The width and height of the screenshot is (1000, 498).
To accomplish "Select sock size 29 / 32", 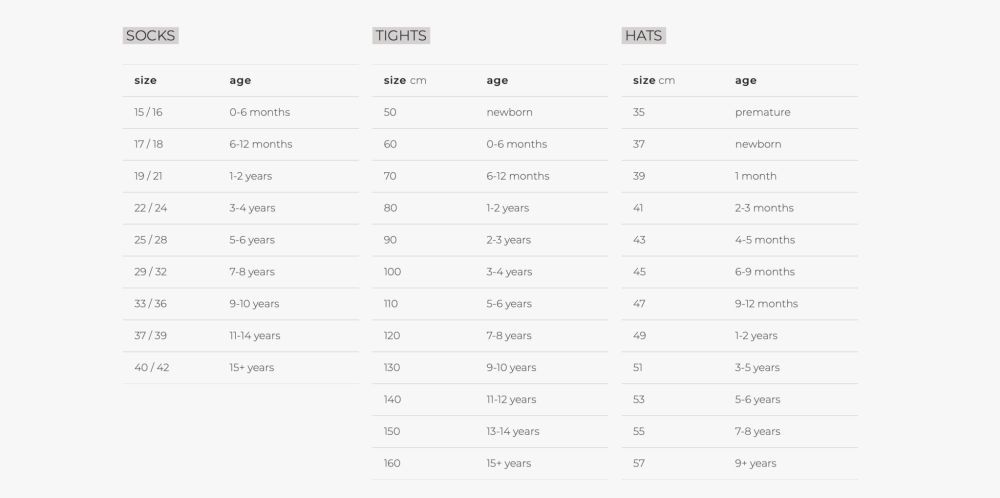I will 150,272.
